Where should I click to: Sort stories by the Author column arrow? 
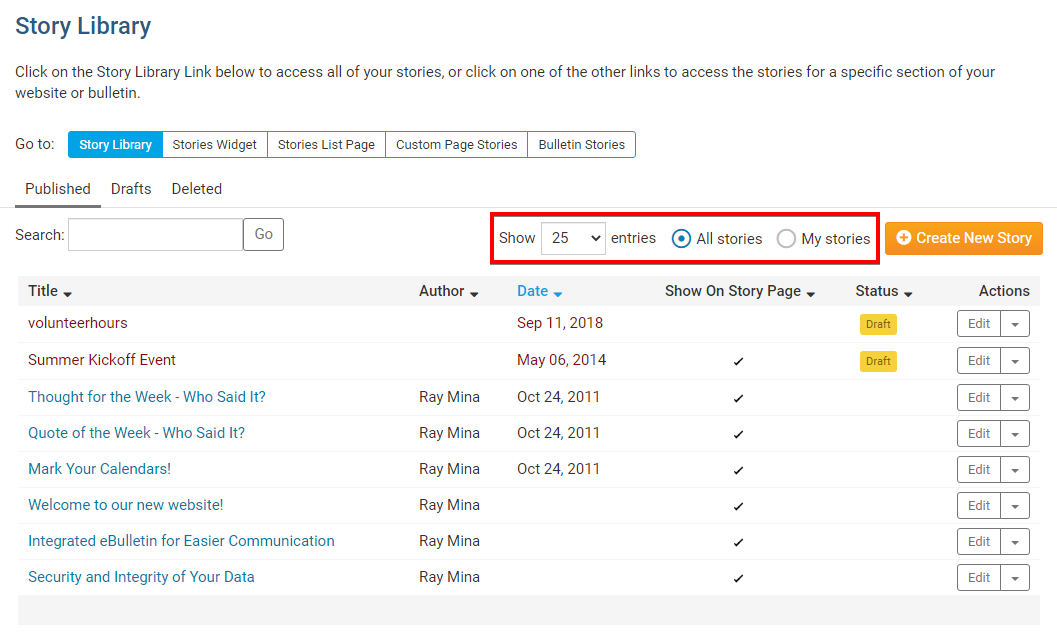tap(474, 293)
